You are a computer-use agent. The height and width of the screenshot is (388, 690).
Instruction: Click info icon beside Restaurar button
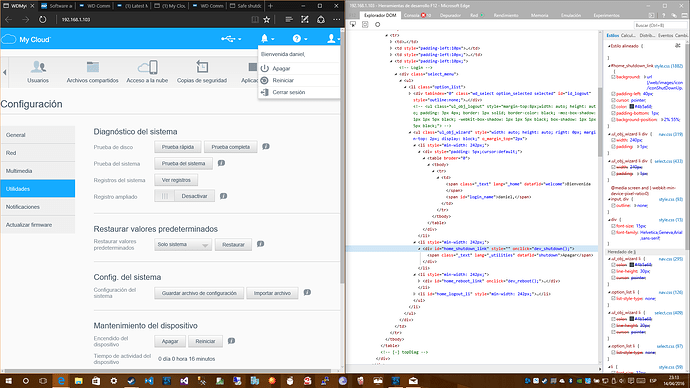[261, 244]
